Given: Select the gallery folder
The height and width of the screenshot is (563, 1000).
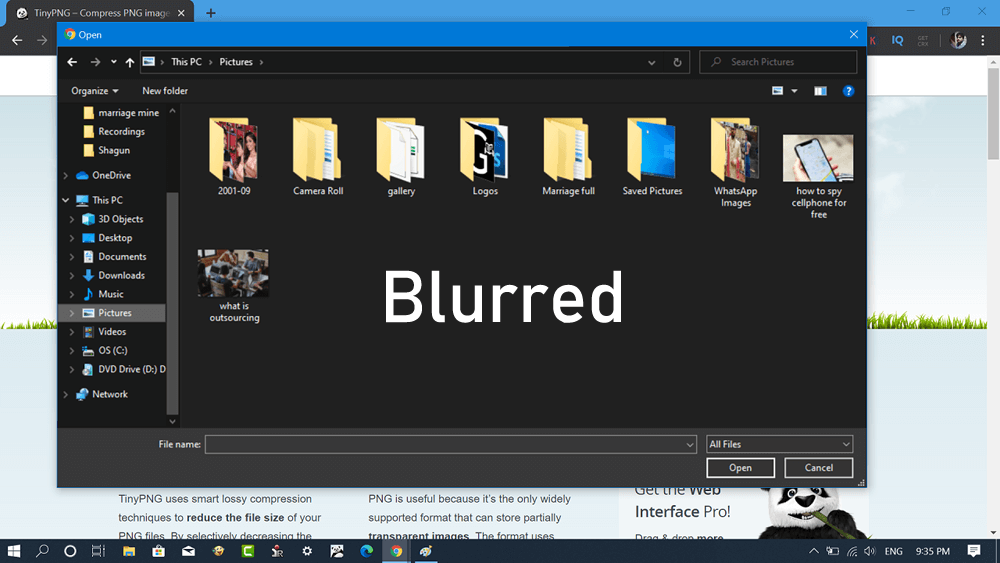Looking at the screenshot, I should tap(401, 157).
